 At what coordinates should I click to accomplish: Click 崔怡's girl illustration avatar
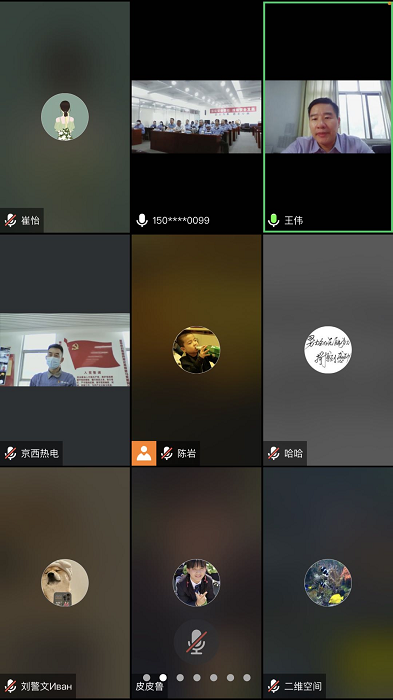(x=65, y=117)
